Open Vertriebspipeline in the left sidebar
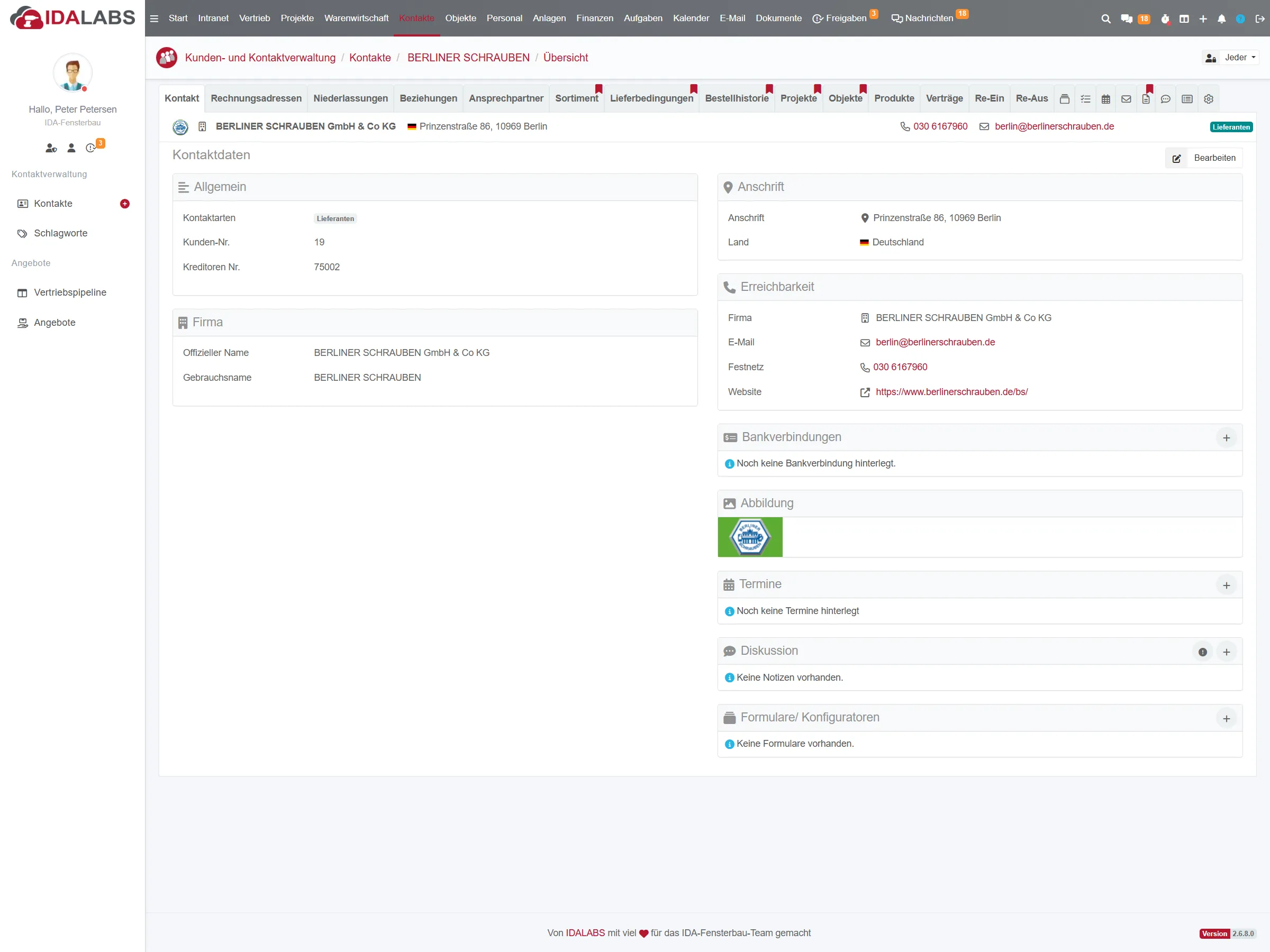The height and width of the screenshot is (952, 1270). tap(69, 292)
